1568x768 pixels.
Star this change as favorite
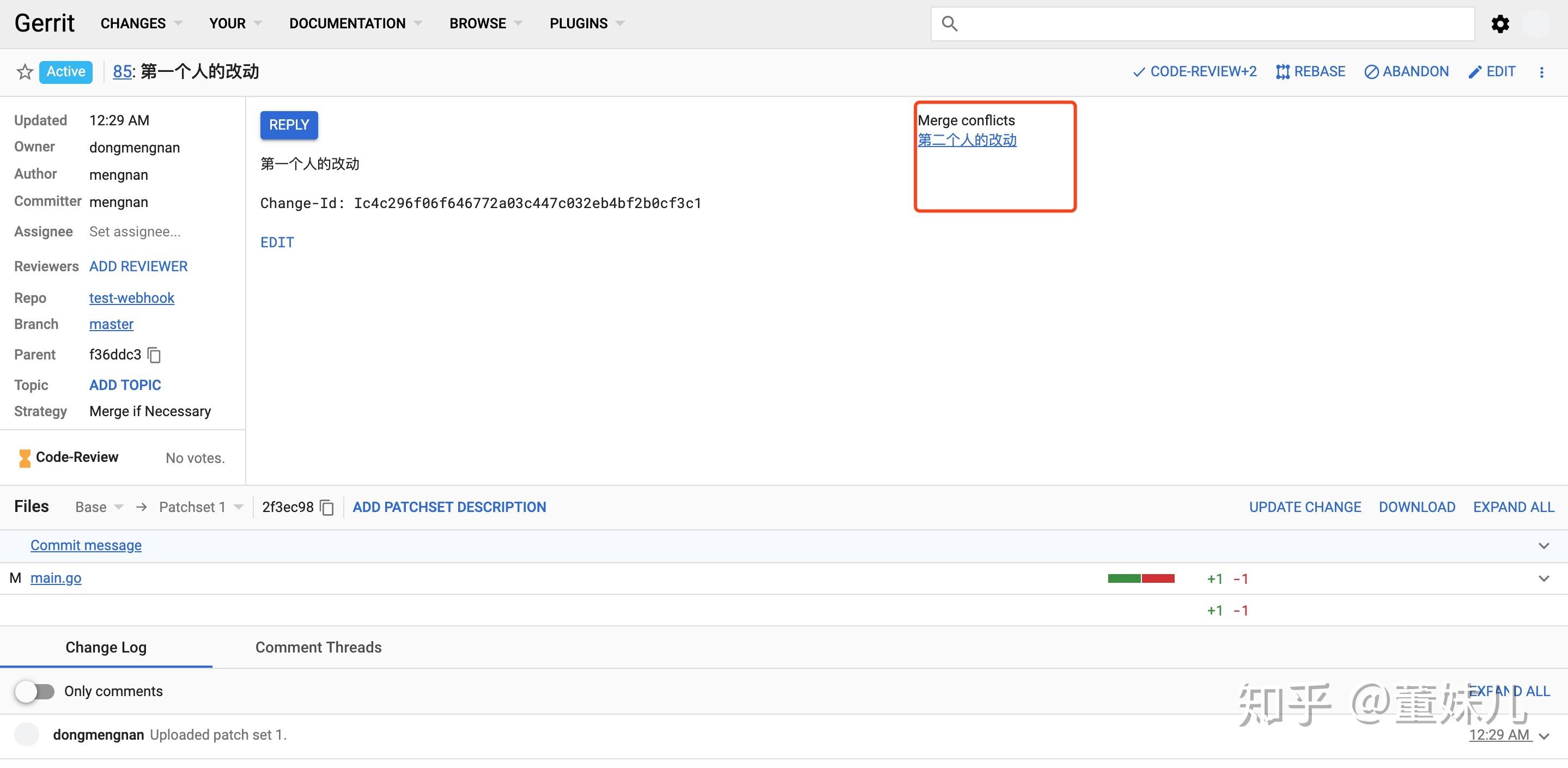click(x=24, y=72)
